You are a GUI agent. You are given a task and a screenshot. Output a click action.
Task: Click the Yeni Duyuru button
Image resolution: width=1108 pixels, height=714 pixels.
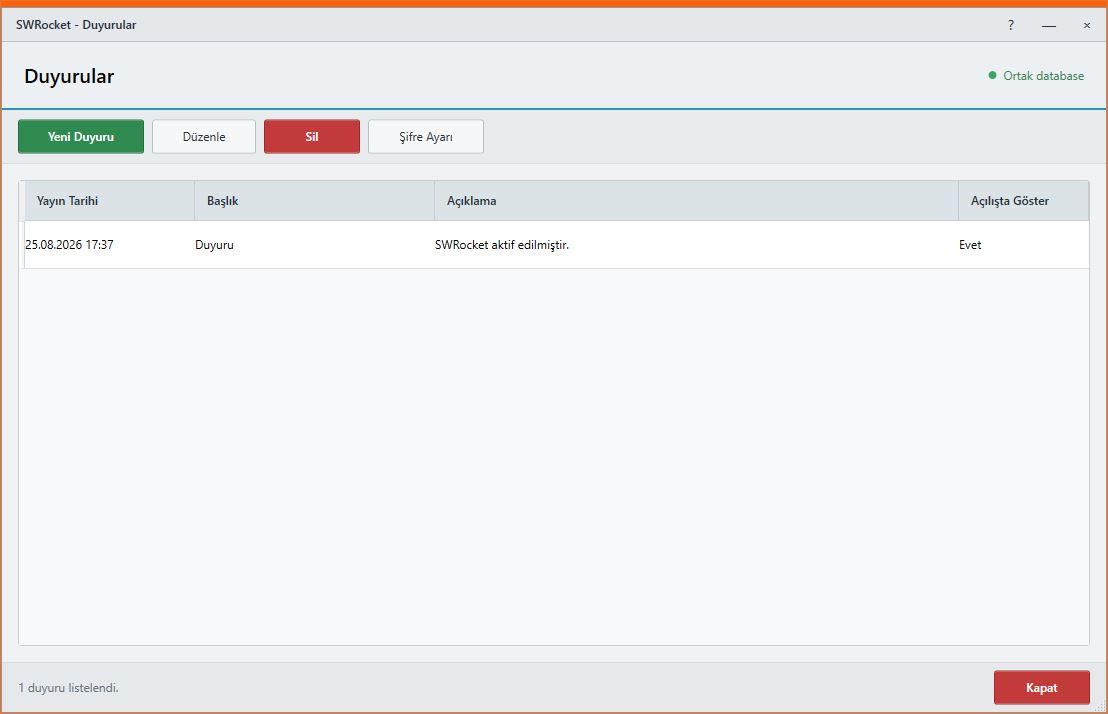(81, 136)
